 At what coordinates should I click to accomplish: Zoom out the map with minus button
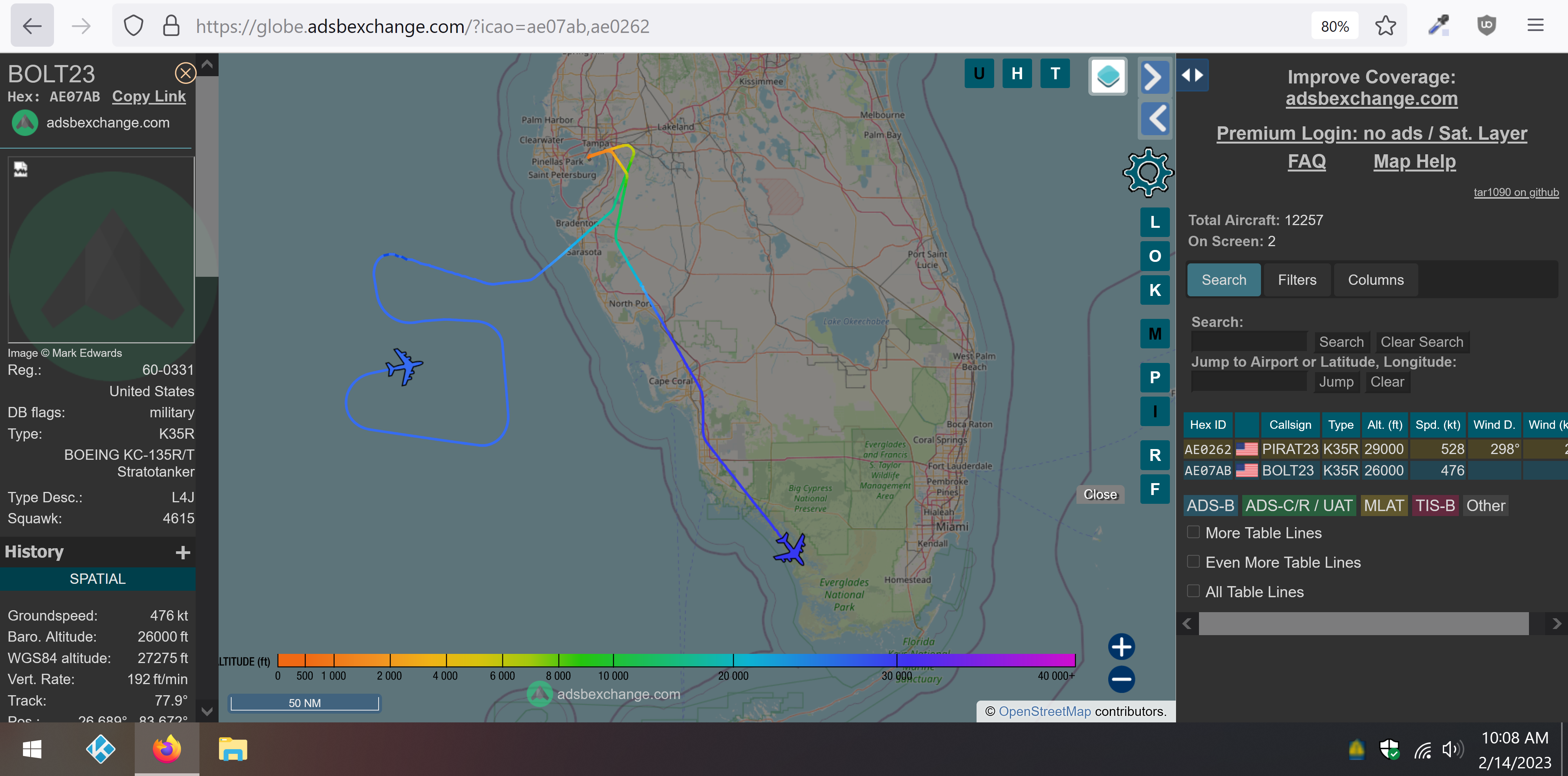(1121, 679)
